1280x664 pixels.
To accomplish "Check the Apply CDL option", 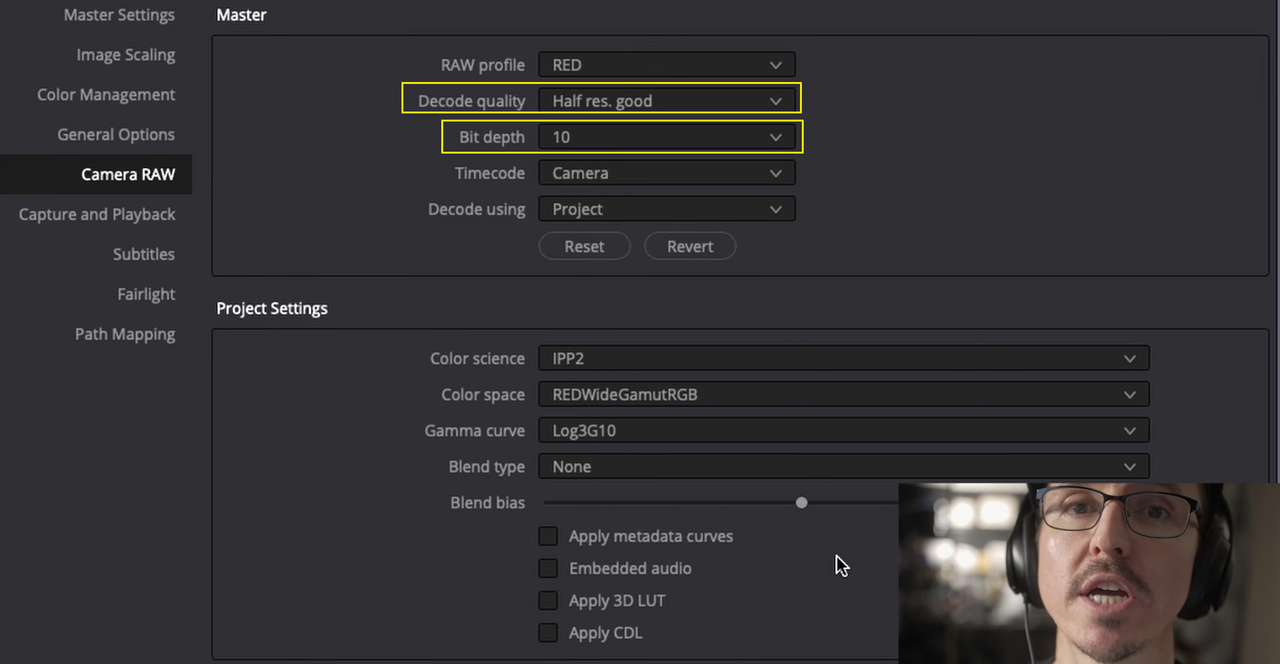I will (548, 632).
